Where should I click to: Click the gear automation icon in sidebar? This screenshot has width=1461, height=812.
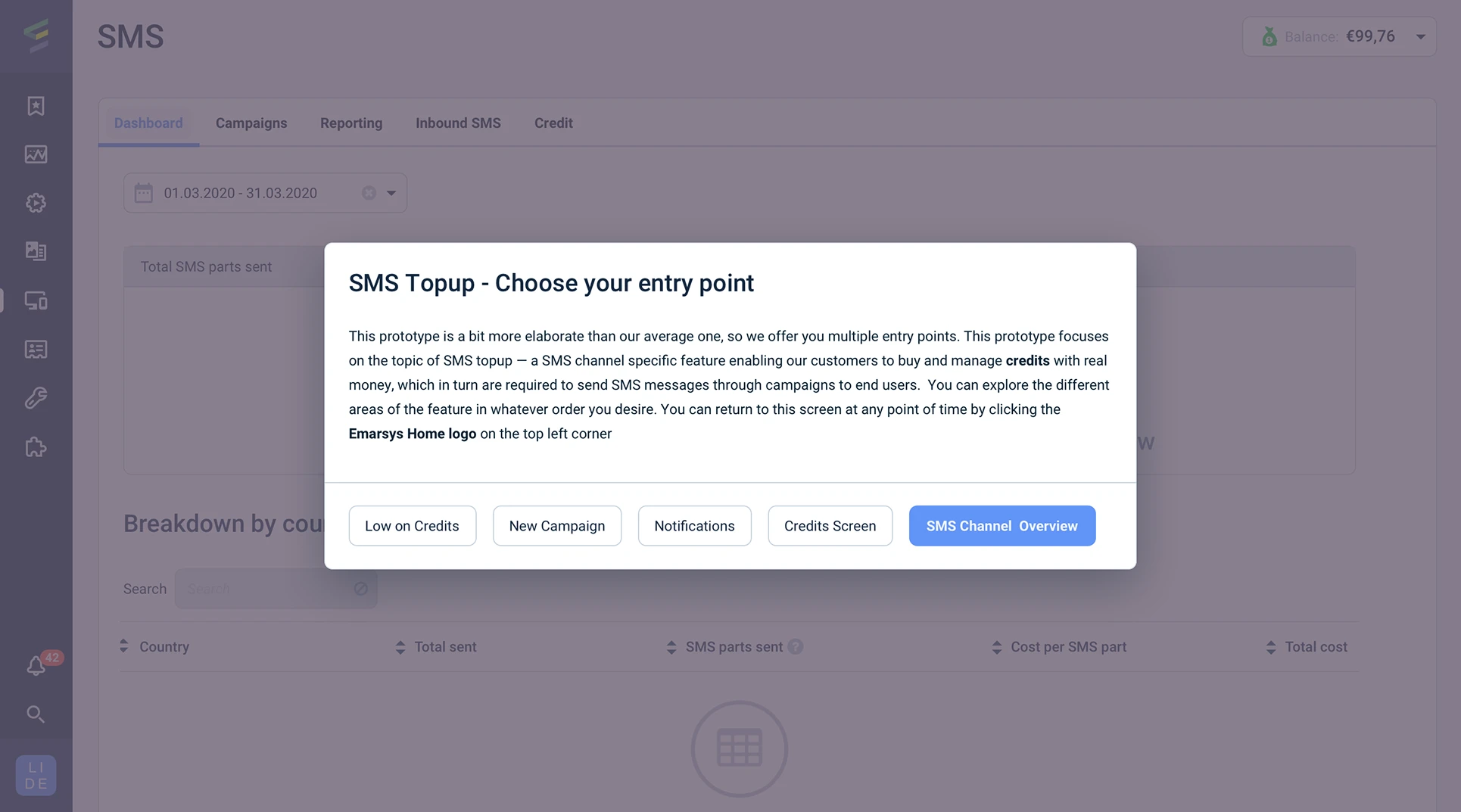point(36,203)
